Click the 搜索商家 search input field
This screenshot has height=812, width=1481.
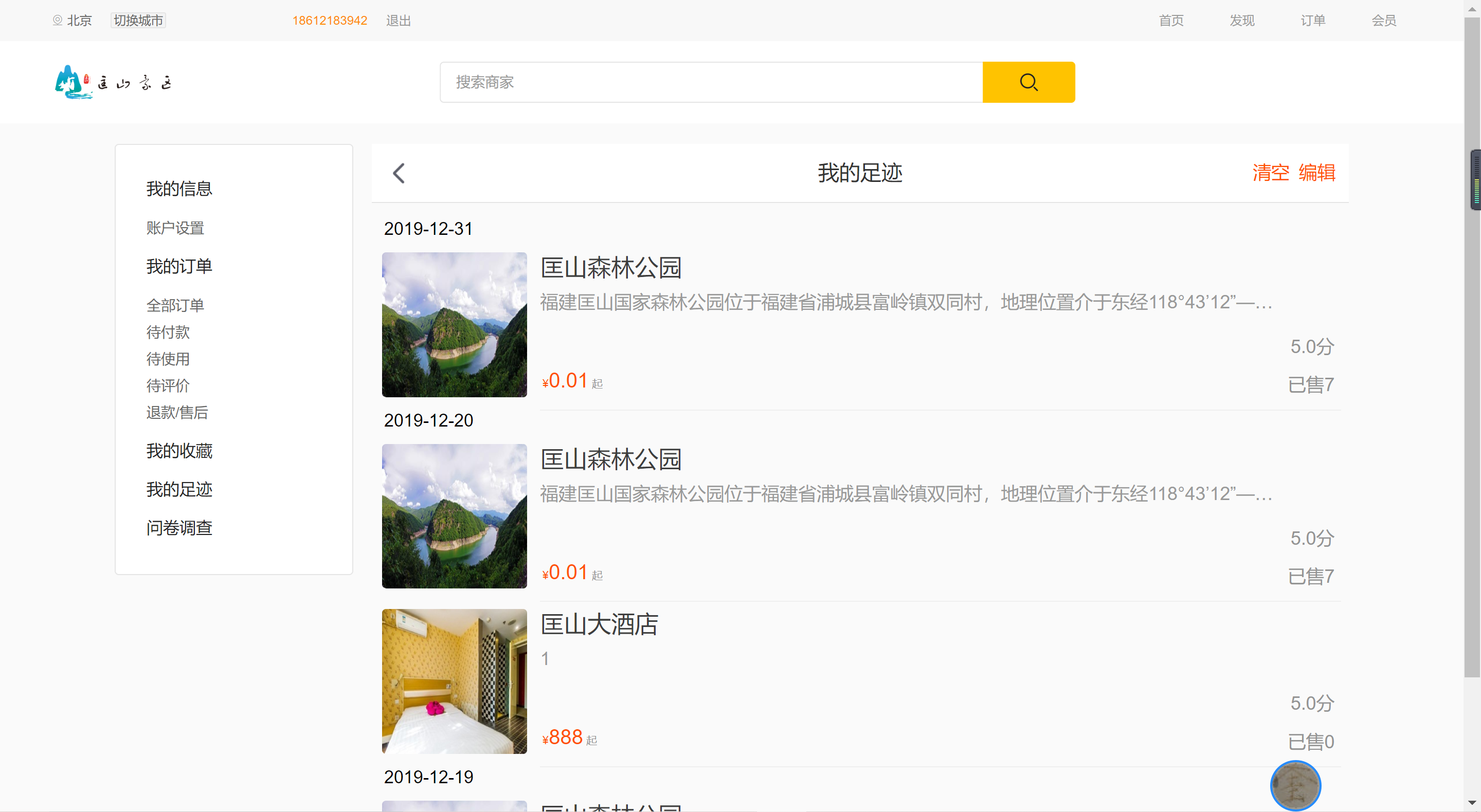(690, 82)
